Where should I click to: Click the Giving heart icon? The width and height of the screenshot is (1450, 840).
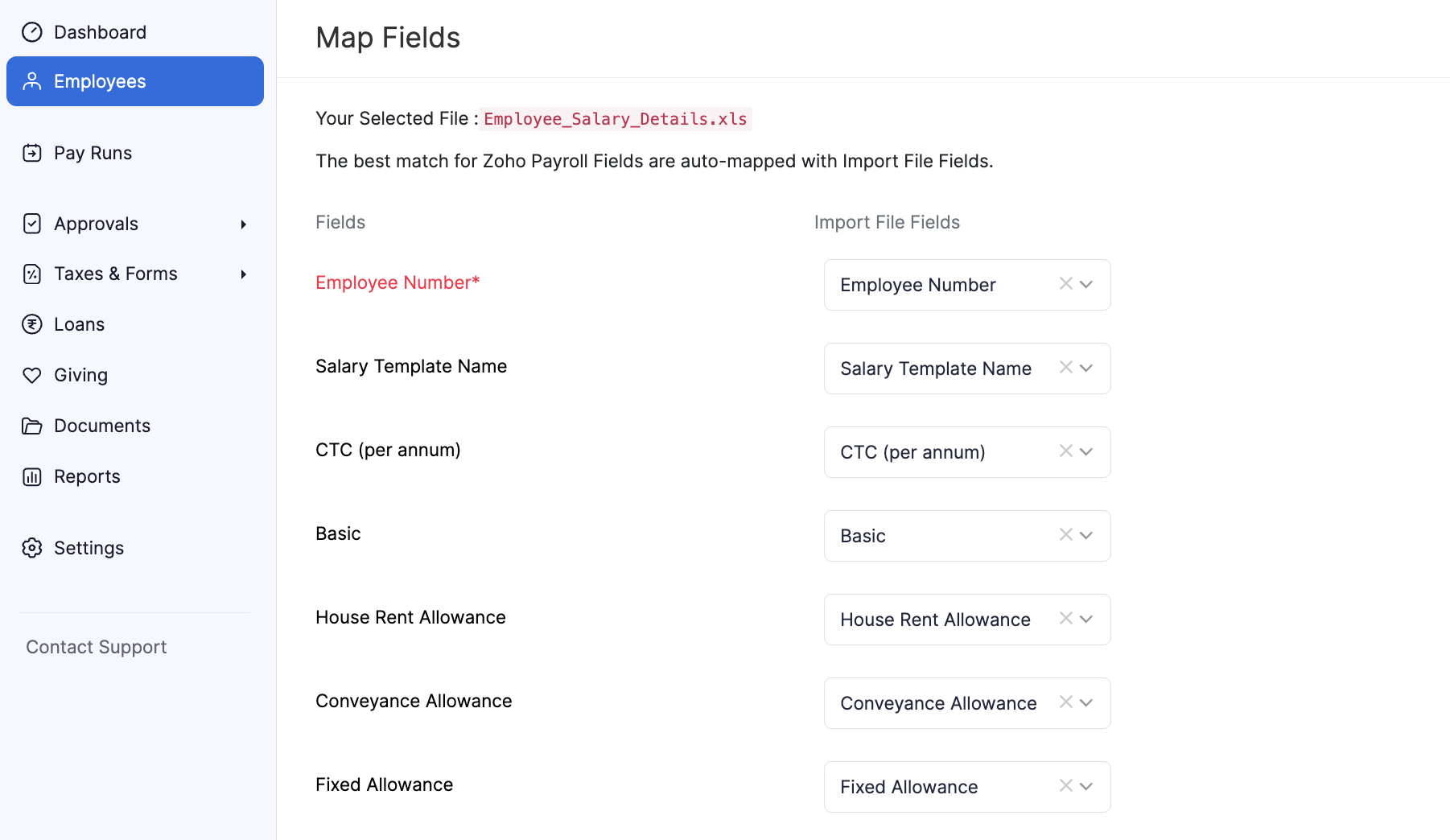coord(32,375)
